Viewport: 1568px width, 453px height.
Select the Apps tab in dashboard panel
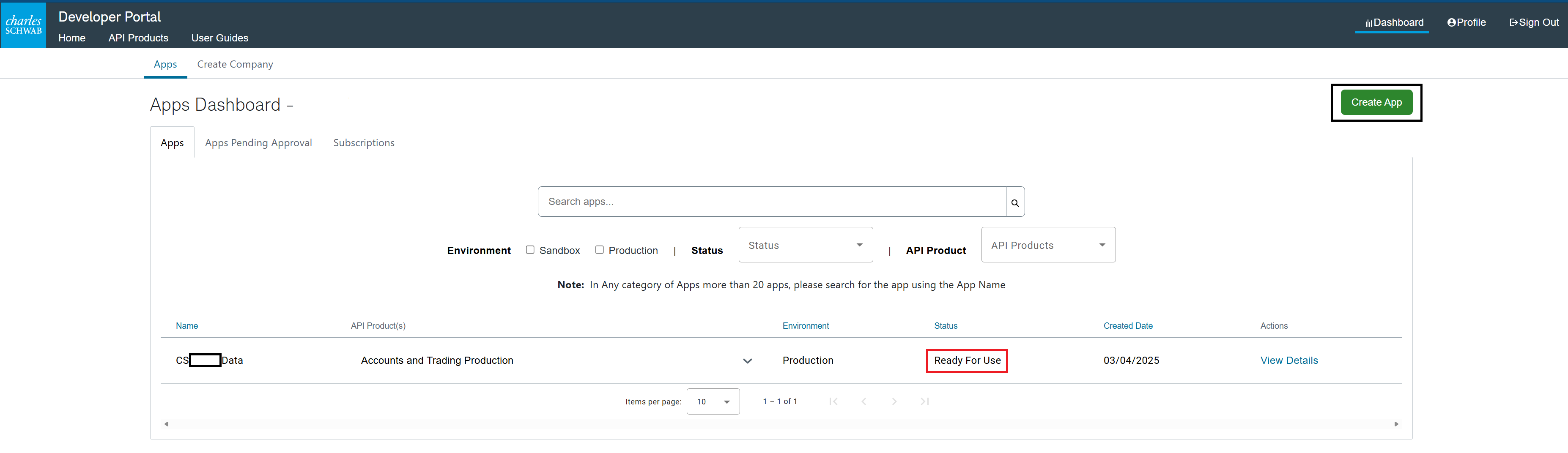(172, 143)
